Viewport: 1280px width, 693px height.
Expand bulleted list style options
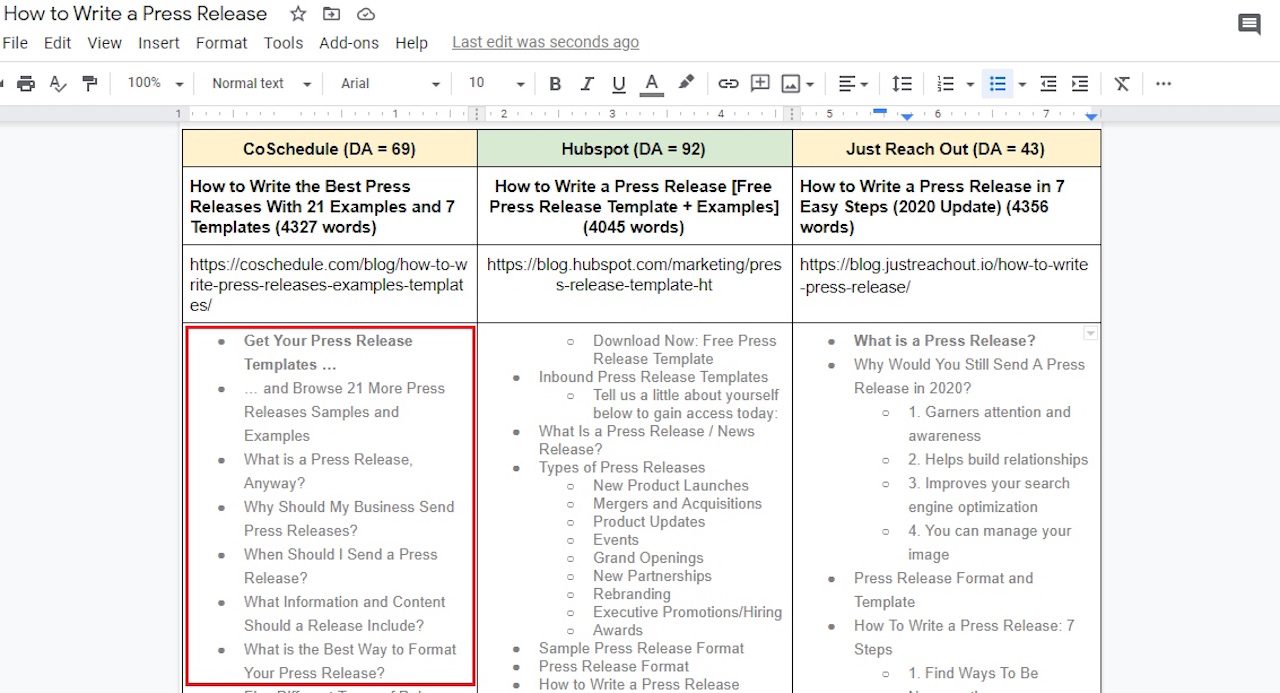(x=1022, y=84)
